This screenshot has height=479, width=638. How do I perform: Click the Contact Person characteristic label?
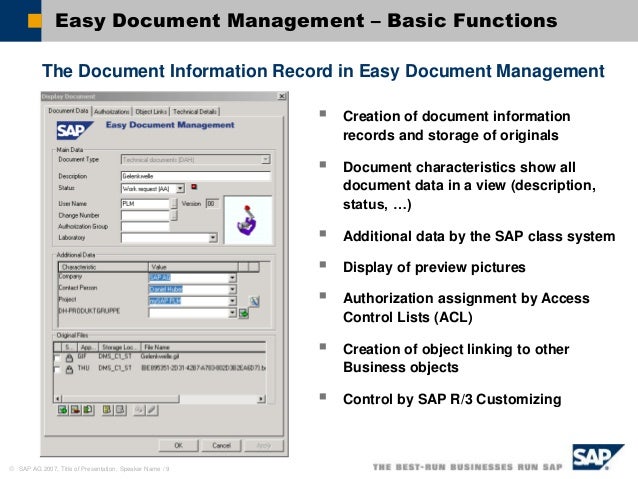point(78,288)
